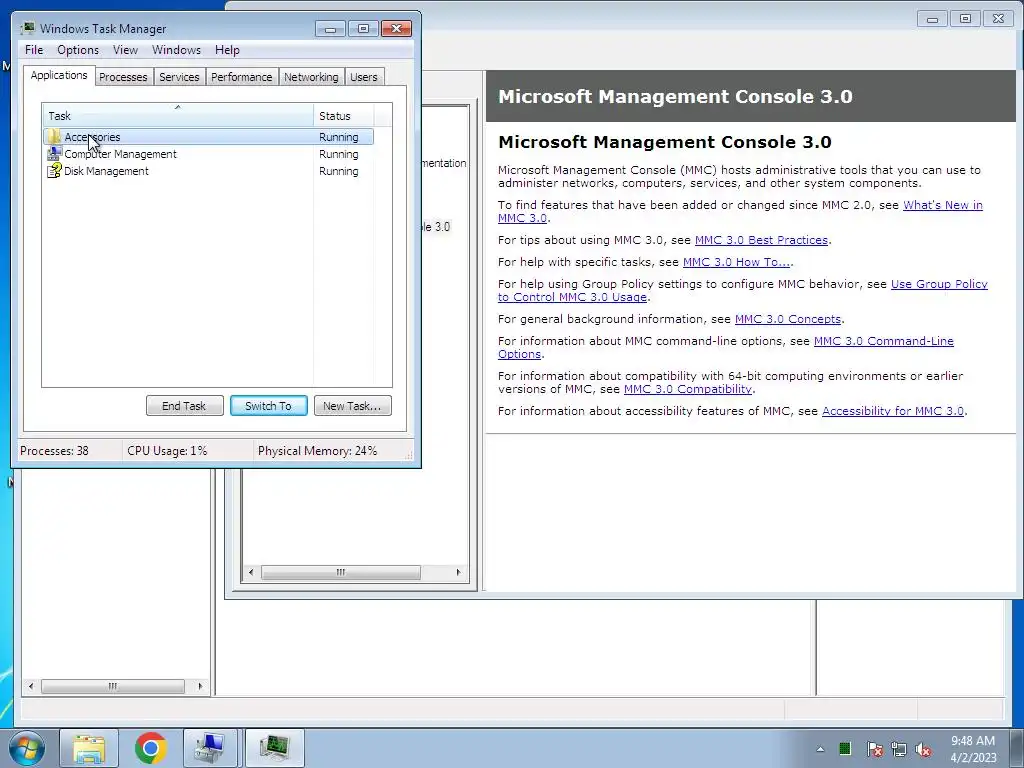Open the network status tray icon
The height and width of the screenshot is (768, 1024).
[899, 749]
